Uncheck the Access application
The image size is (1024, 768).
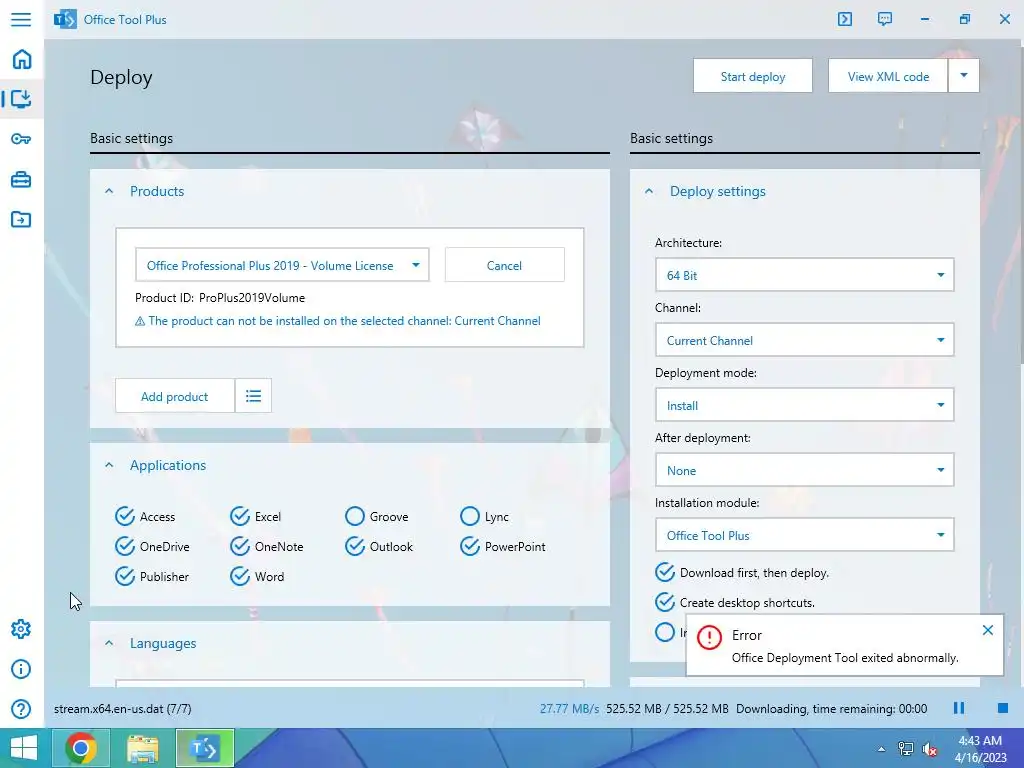click(125, 517)
